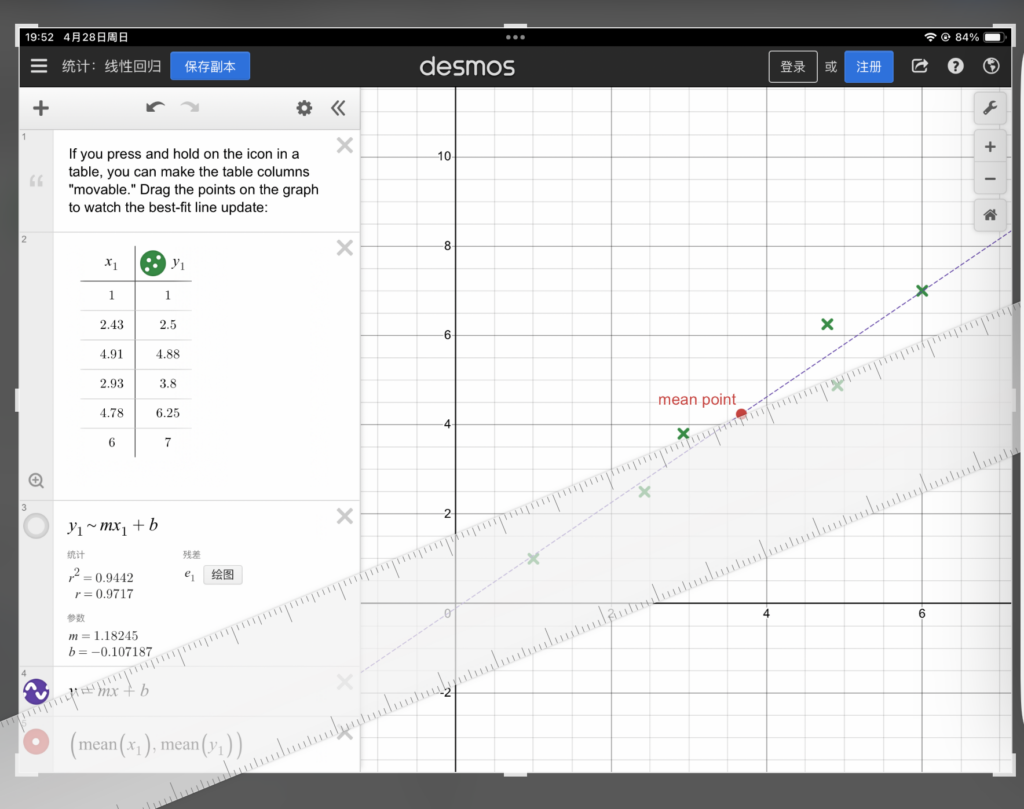Viewport: 1024px width, 809px height.
Task: Click the zoom-fit magnifier under the table
Action: coord(36,481)
